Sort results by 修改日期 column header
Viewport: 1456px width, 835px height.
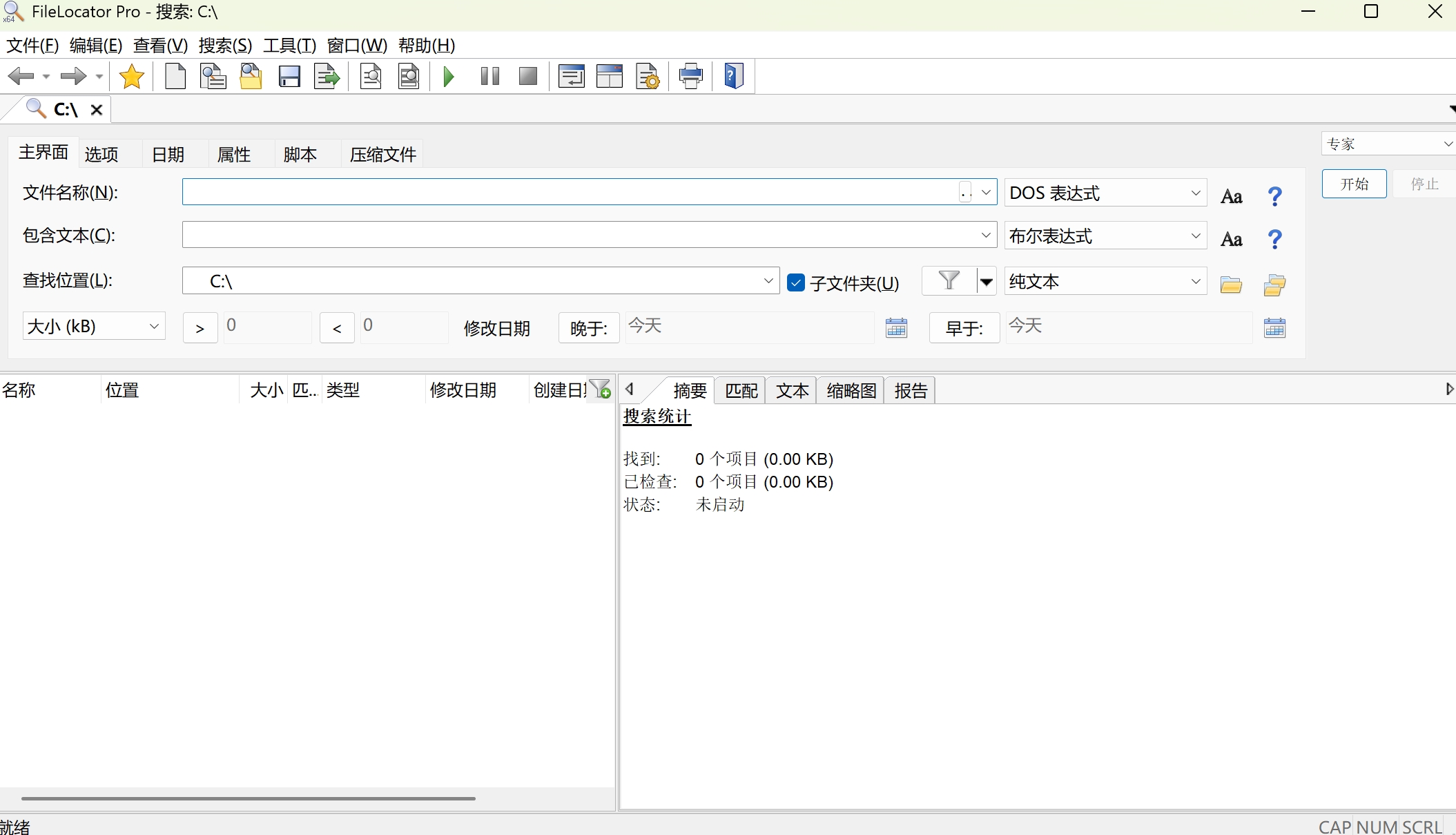[476, 390]
